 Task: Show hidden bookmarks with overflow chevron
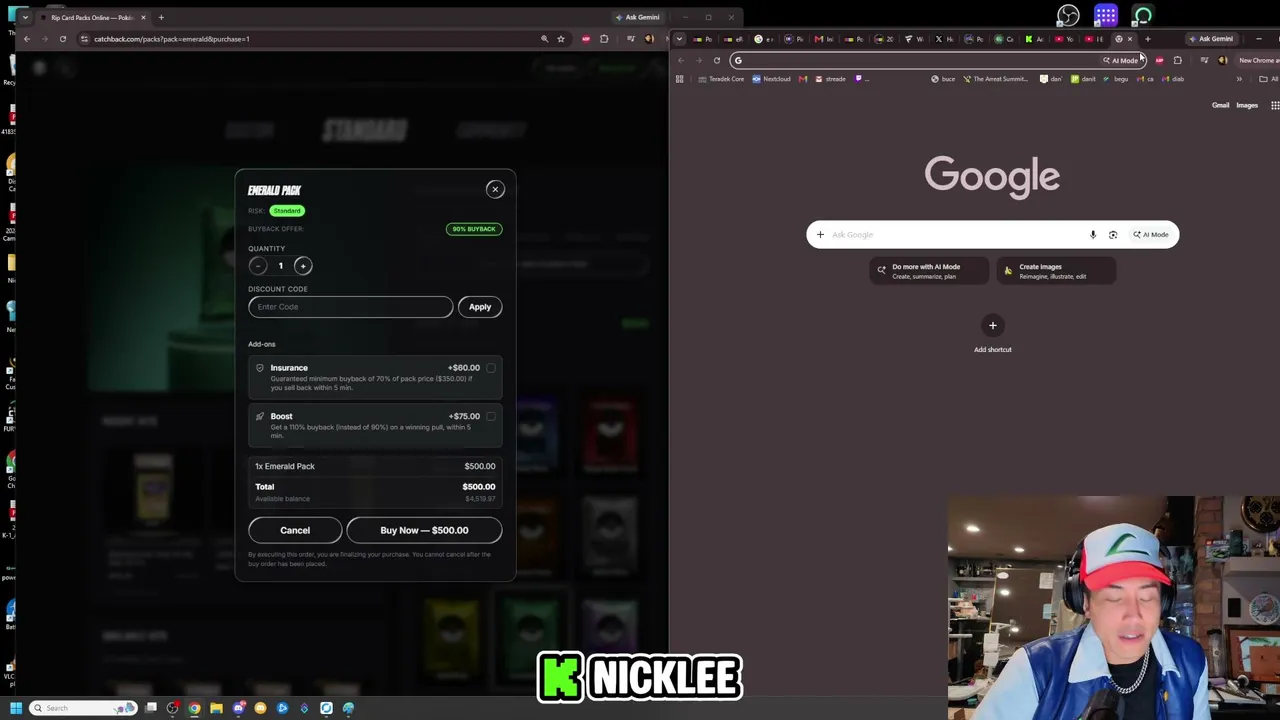click(1239, 79)
